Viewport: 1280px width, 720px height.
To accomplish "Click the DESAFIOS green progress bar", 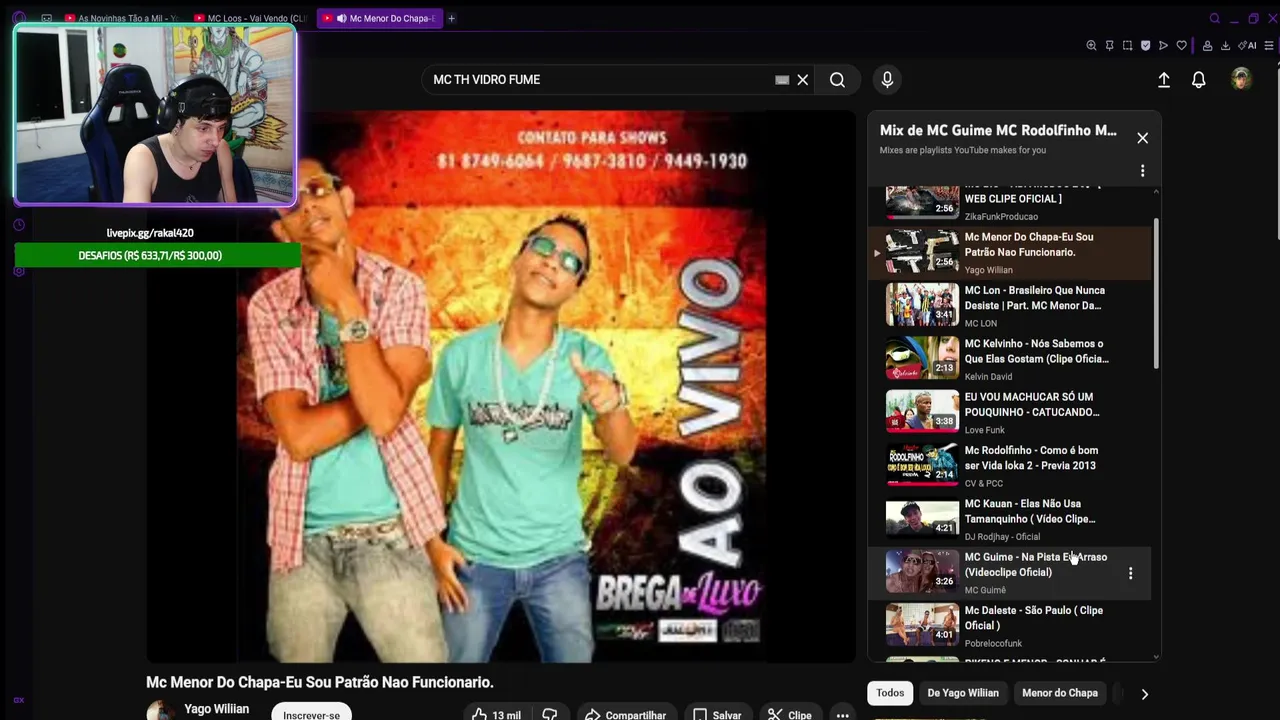I will (157, 256).
